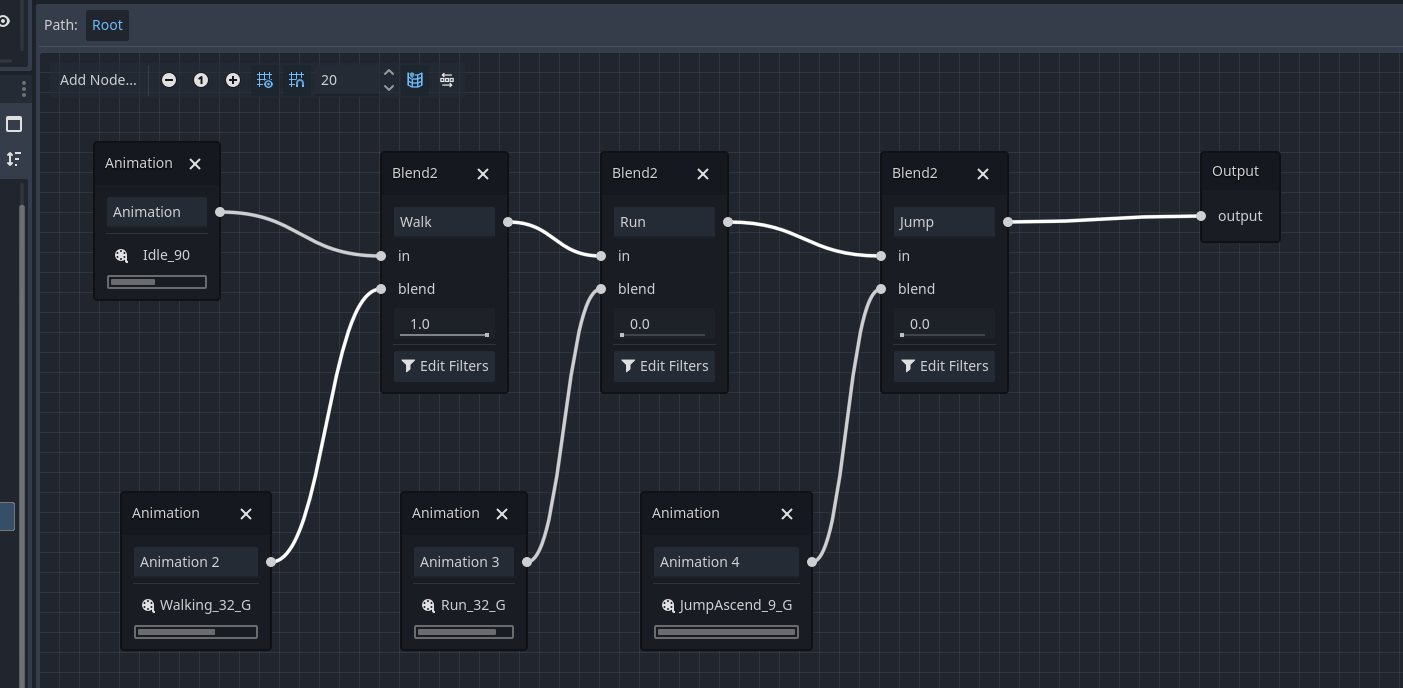Decrease grid snap distance with down arrow

click(389, 88)
